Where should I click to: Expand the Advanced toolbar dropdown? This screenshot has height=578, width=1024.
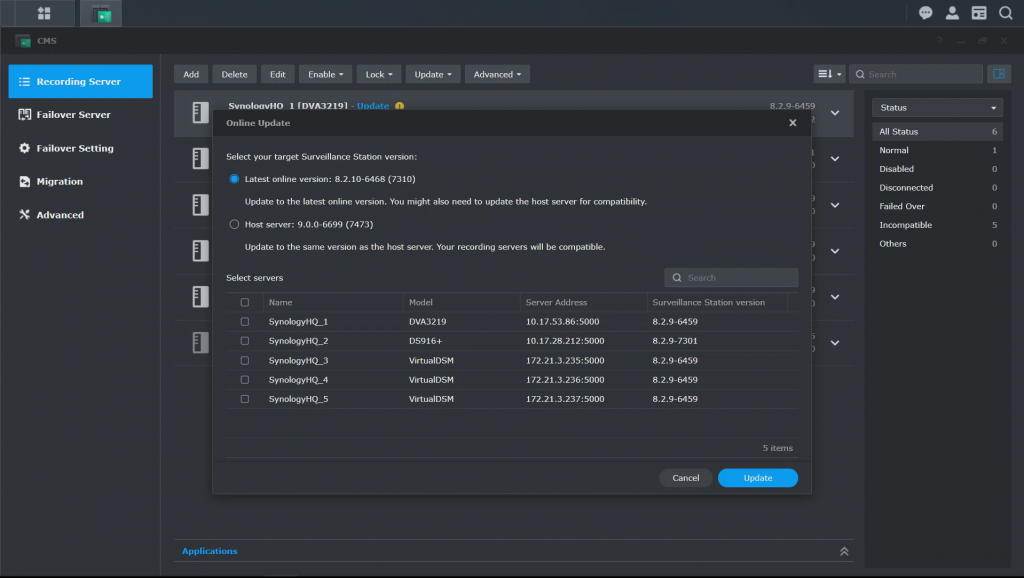click(x=497, y=74)
